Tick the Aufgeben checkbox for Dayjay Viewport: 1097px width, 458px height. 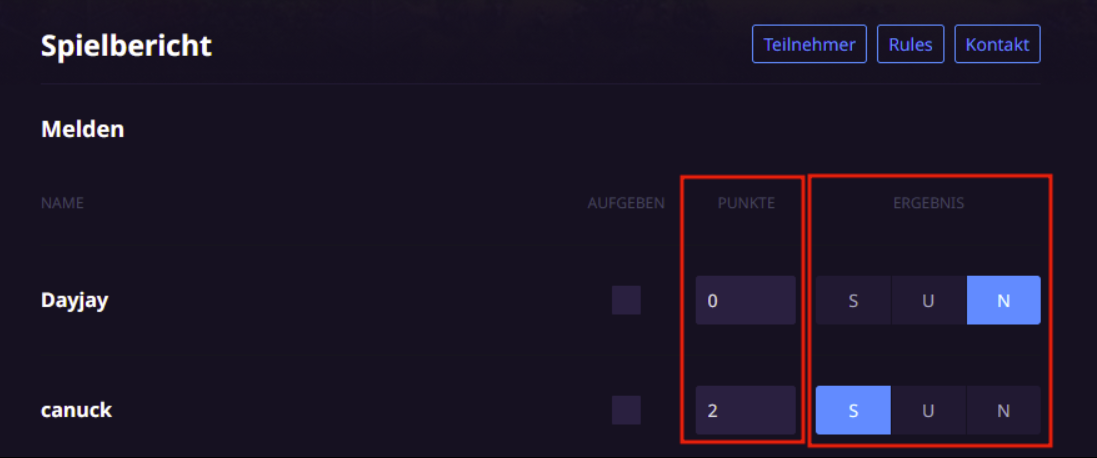pos(626,300)
